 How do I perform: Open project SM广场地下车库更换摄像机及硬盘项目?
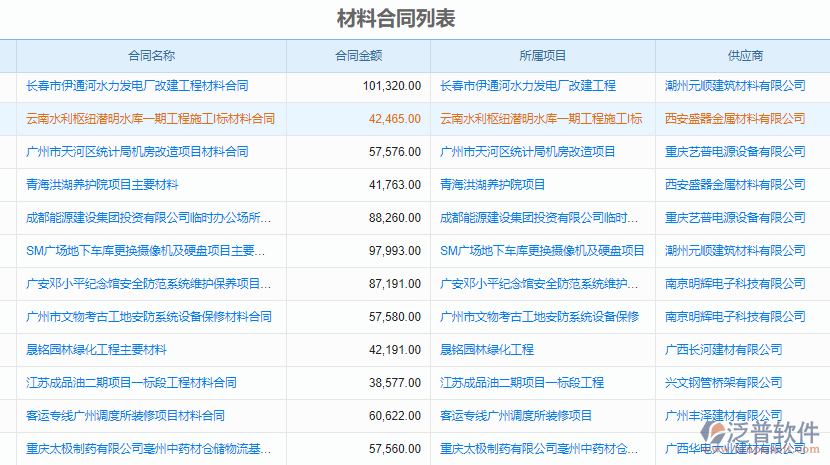click(x=542, y=251)
